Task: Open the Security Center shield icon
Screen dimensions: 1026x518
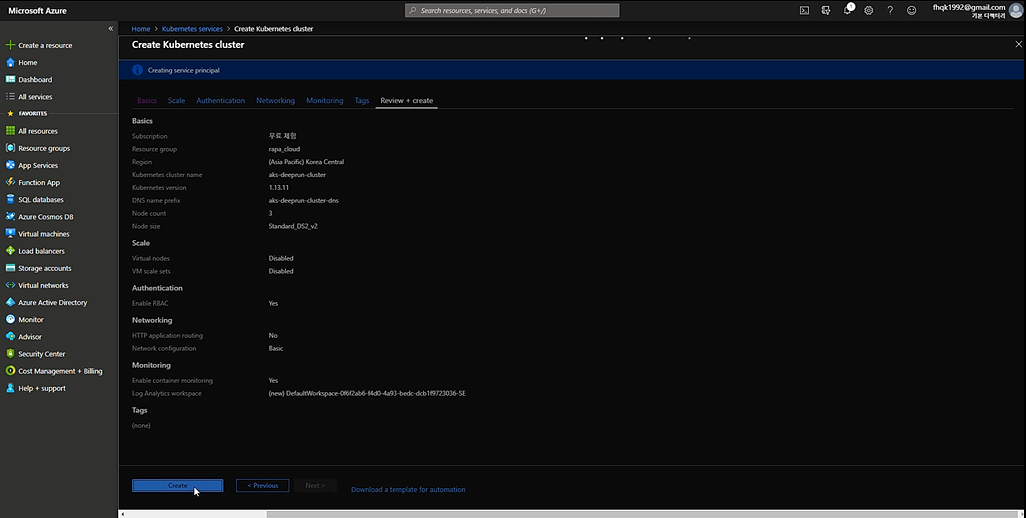Action: pos(10,354)
